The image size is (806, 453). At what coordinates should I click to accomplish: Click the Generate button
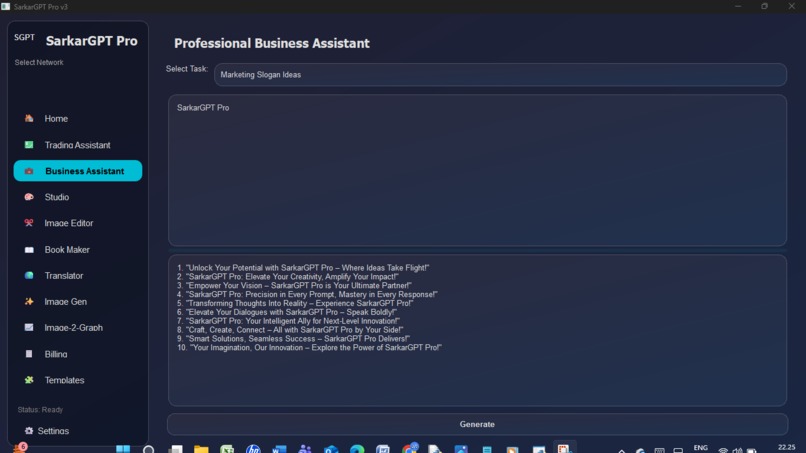[x=477, y=424]
